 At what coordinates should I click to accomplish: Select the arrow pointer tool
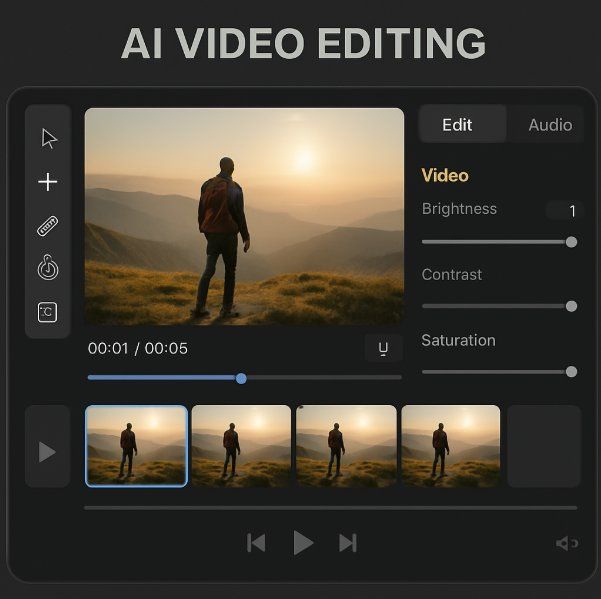[48, 139]
